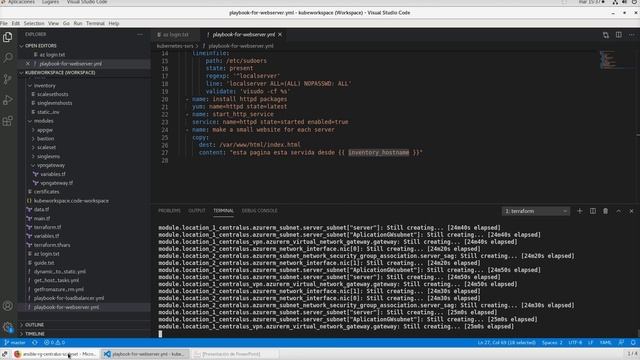Viewport: 640px width, 360px height.
Task: Split the editor to the right
Action: coord(619,35)
